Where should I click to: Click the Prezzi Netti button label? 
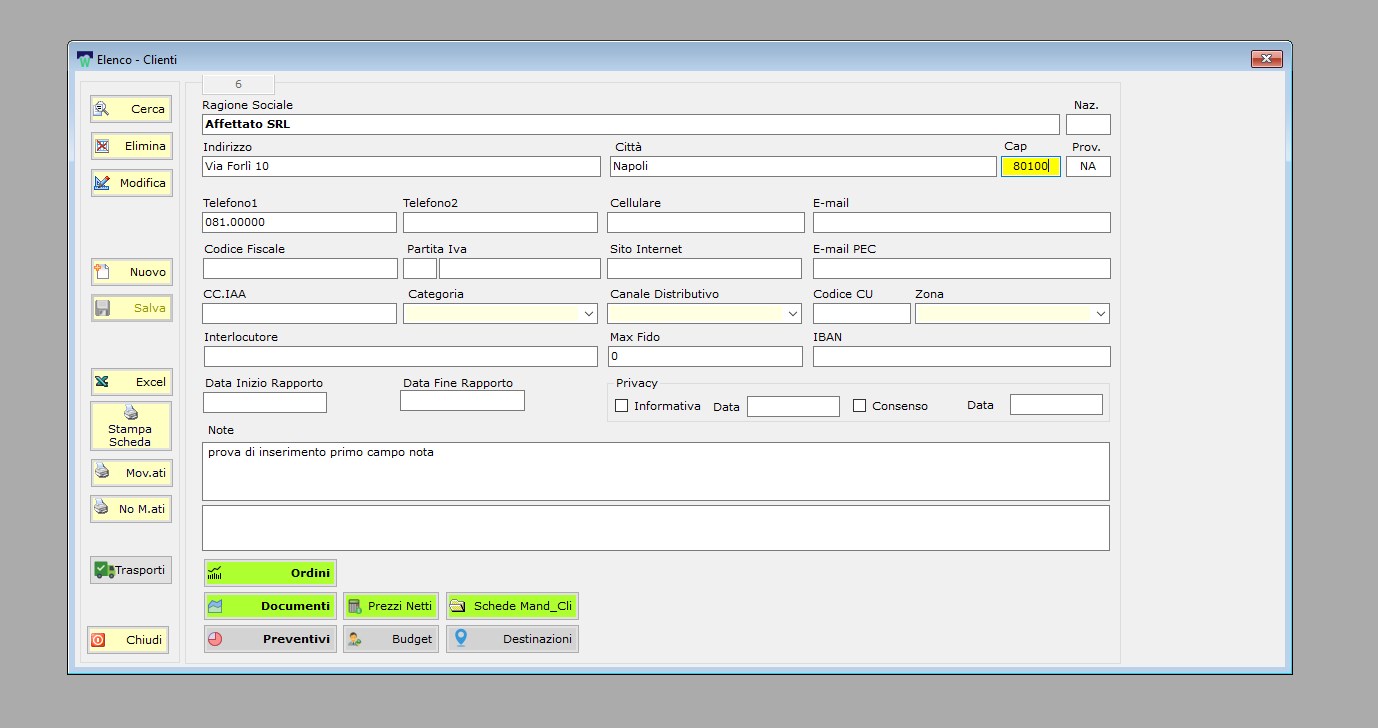[x=400, y=606]
